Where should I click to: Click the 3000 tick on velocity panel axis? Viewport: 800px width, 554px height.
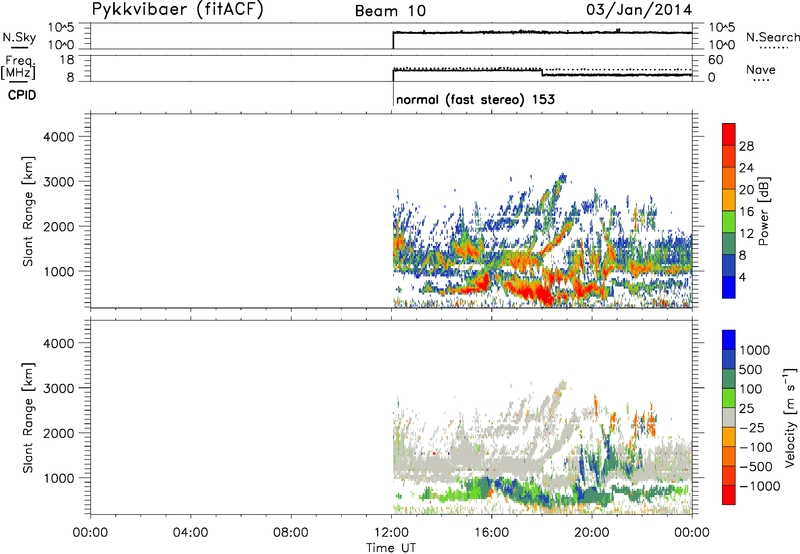coord(58,388)
